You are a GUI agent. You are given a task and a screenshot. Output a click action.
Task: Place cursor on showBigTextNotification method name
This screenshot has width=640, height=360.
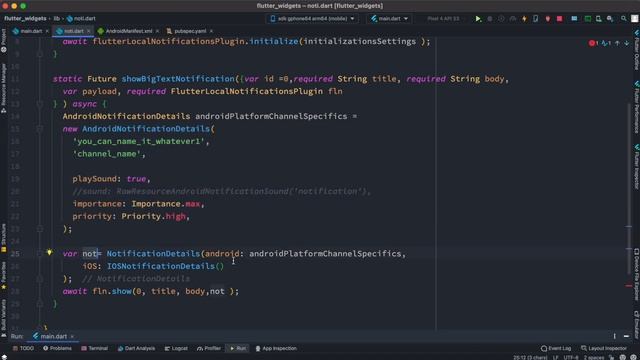pos(178,79)
